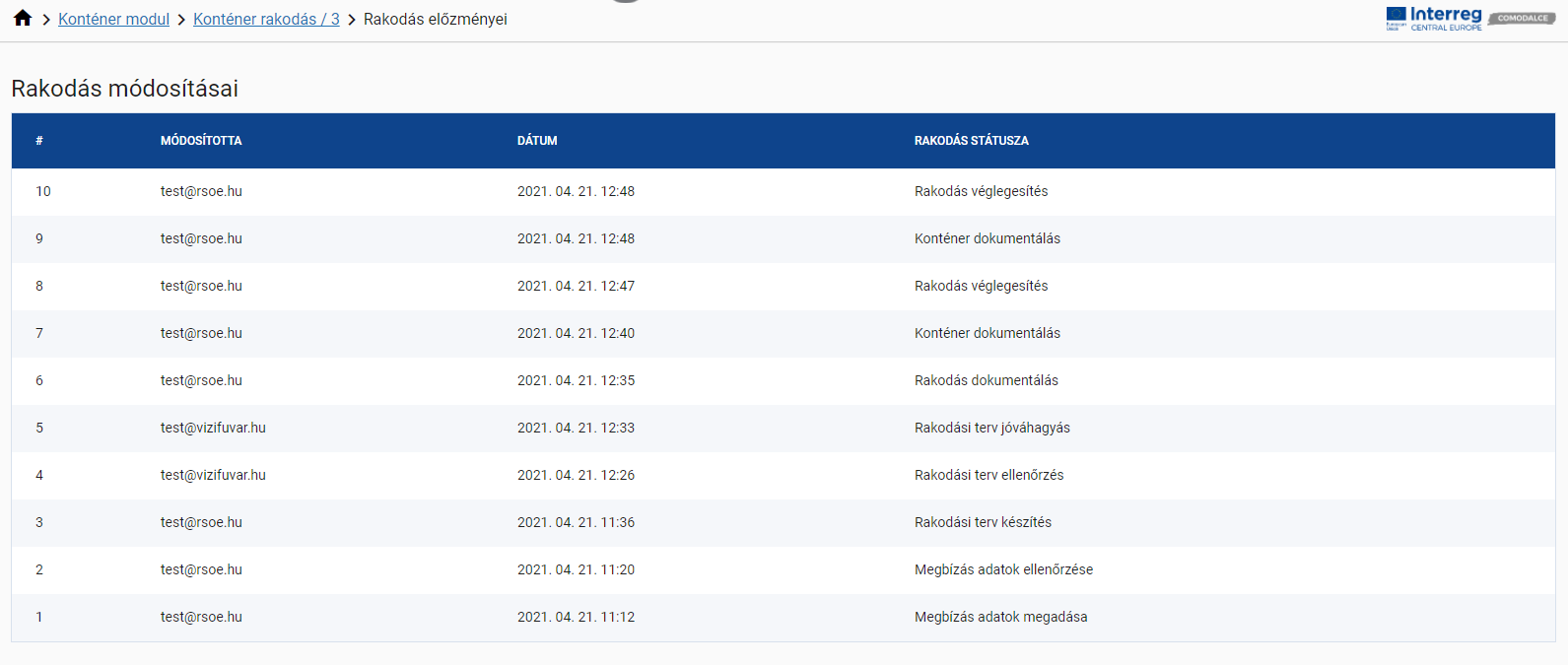Image resolution: width=1568 pixels, height=665 pixels.
Task: Select row number 10 in the table
Action: (x=43, y=192)
